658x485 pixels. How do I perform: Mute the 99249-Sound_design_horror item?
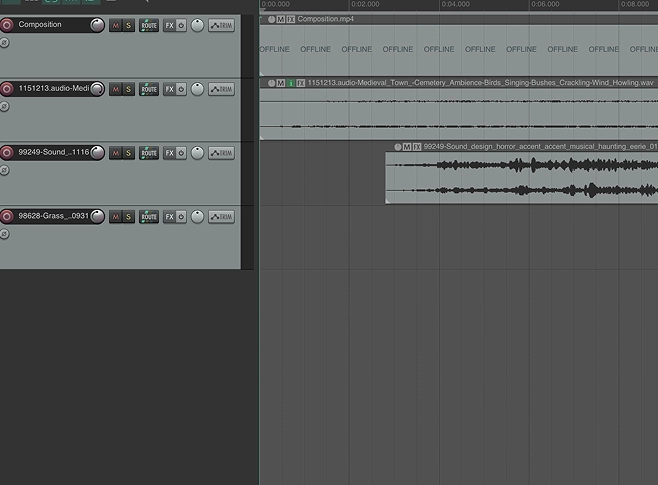(x=407, y=147)
